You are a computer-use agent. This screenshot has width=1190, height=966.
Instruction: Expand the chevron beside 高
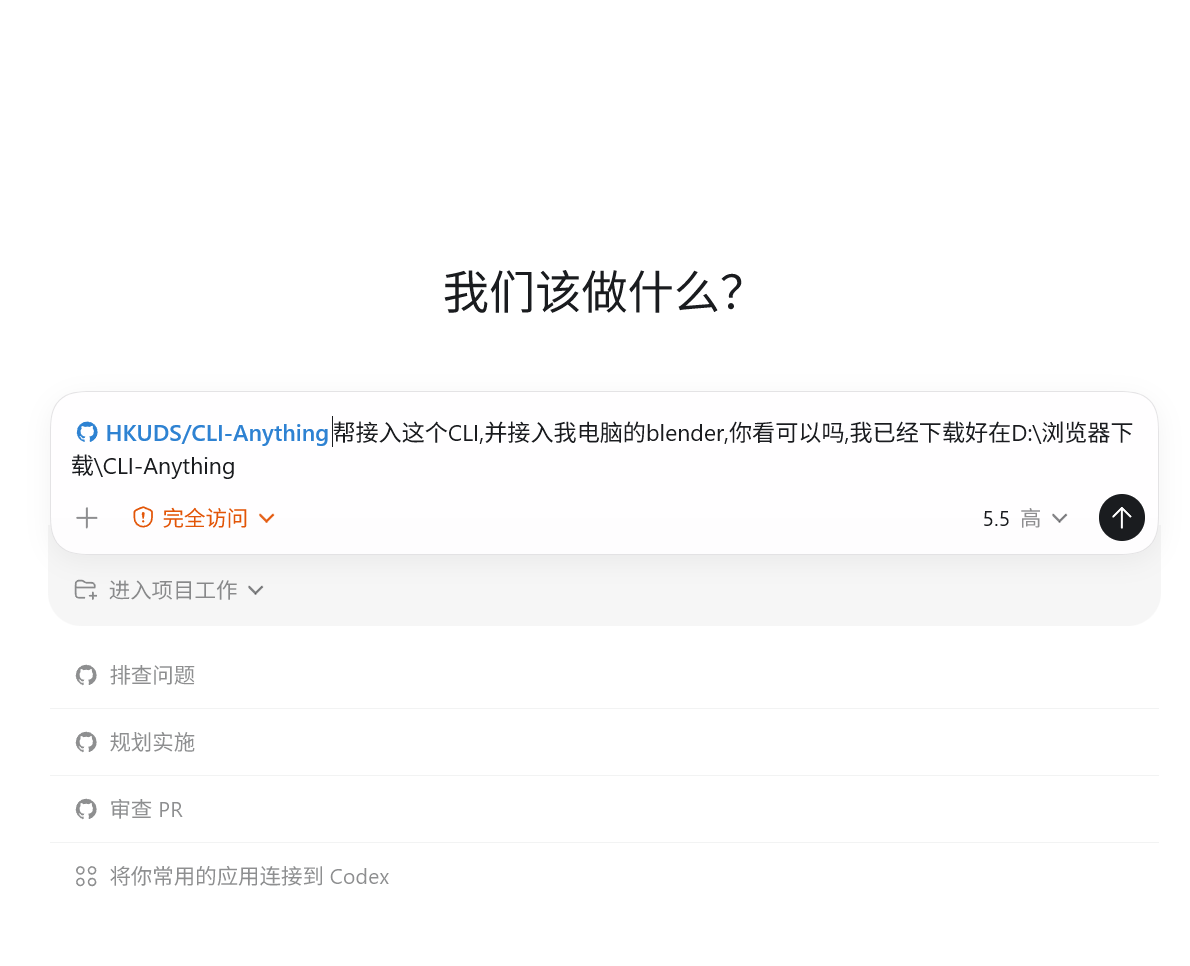(x=1059, y=518)
